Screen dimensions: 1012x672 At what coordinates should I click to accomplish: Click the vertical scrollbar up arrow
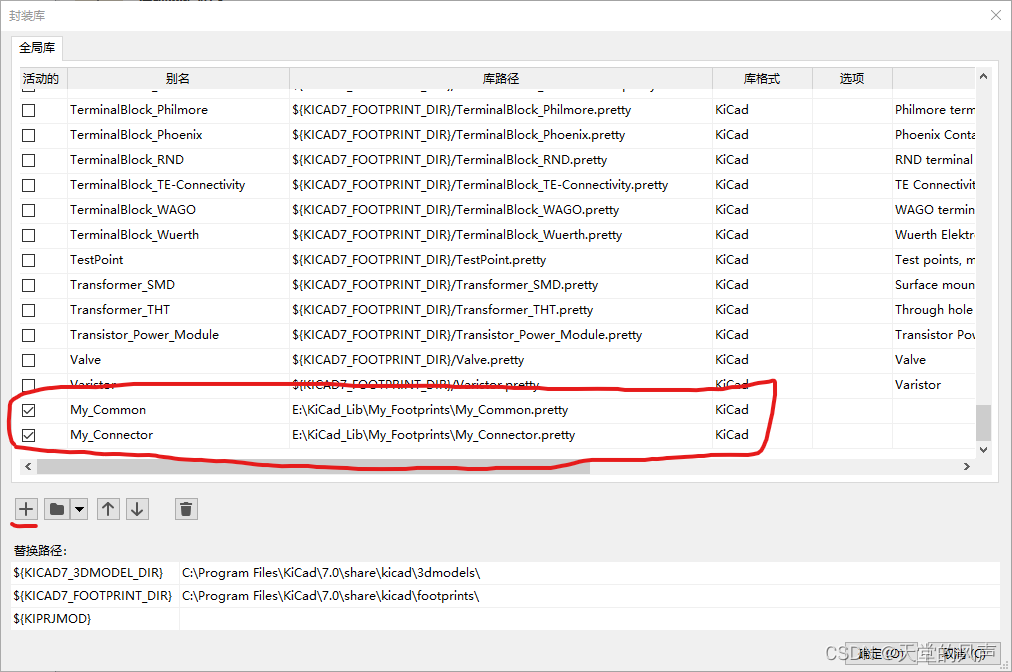coord(983,76)
